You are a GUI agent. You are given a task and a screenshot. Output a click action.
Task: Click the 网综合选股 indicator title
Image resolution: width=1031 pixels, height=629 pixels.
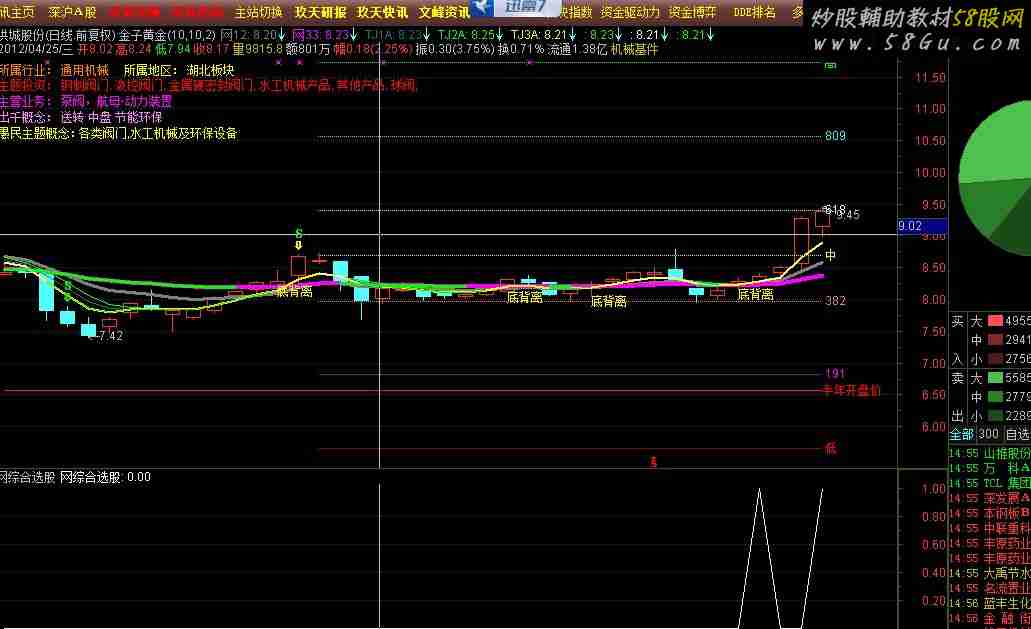pyautogui.click(x=27, y=477)
